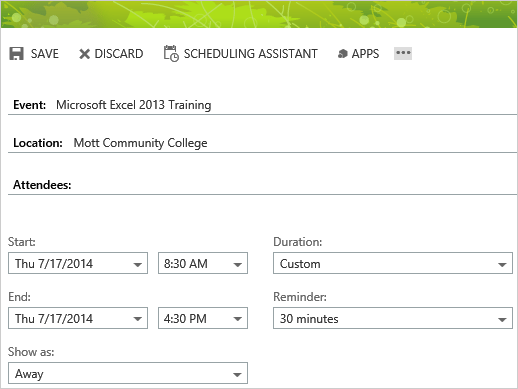Screen dimensions: 518x389
Task: Open the APPS menu
Action: 365,54
